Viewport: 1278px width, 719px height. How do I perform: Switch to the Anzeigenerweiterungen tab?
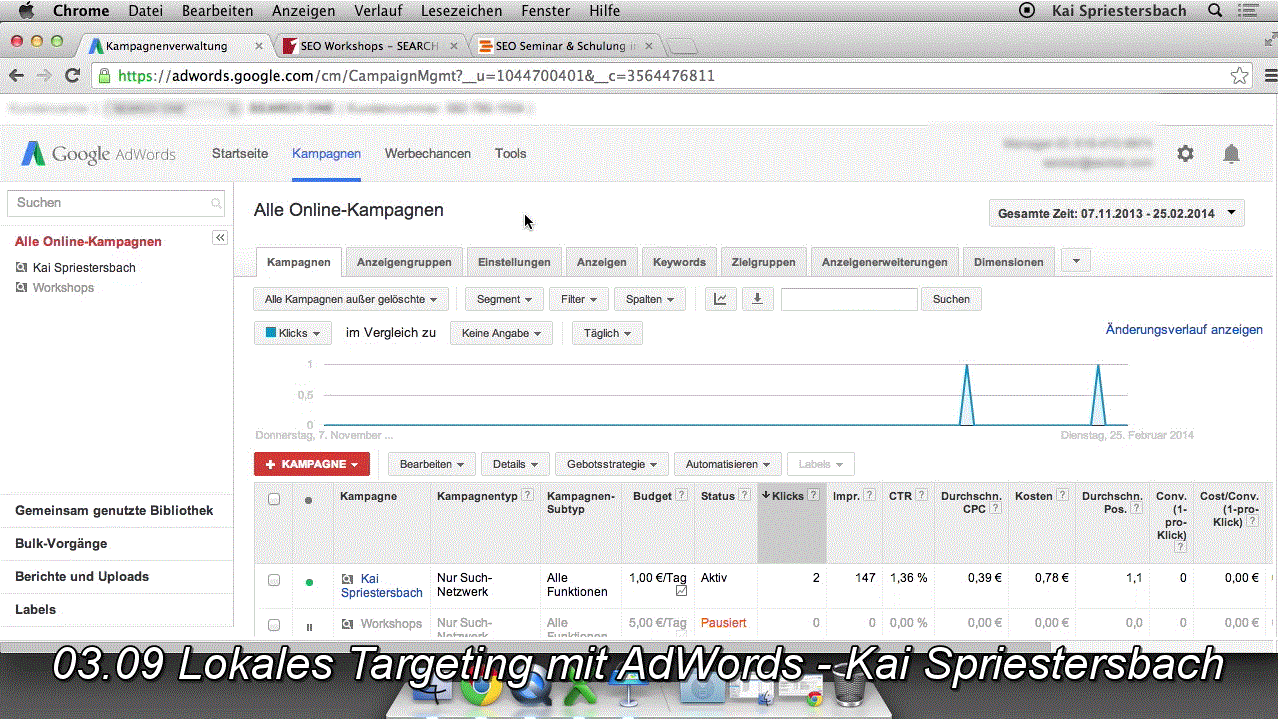[884, 262]
